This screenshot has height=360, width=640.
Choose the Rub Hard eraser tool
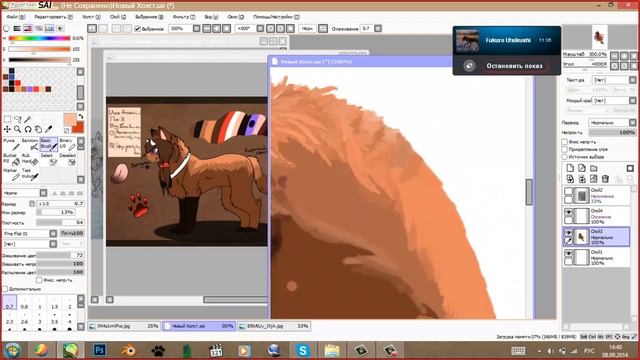tap(30, 160)
